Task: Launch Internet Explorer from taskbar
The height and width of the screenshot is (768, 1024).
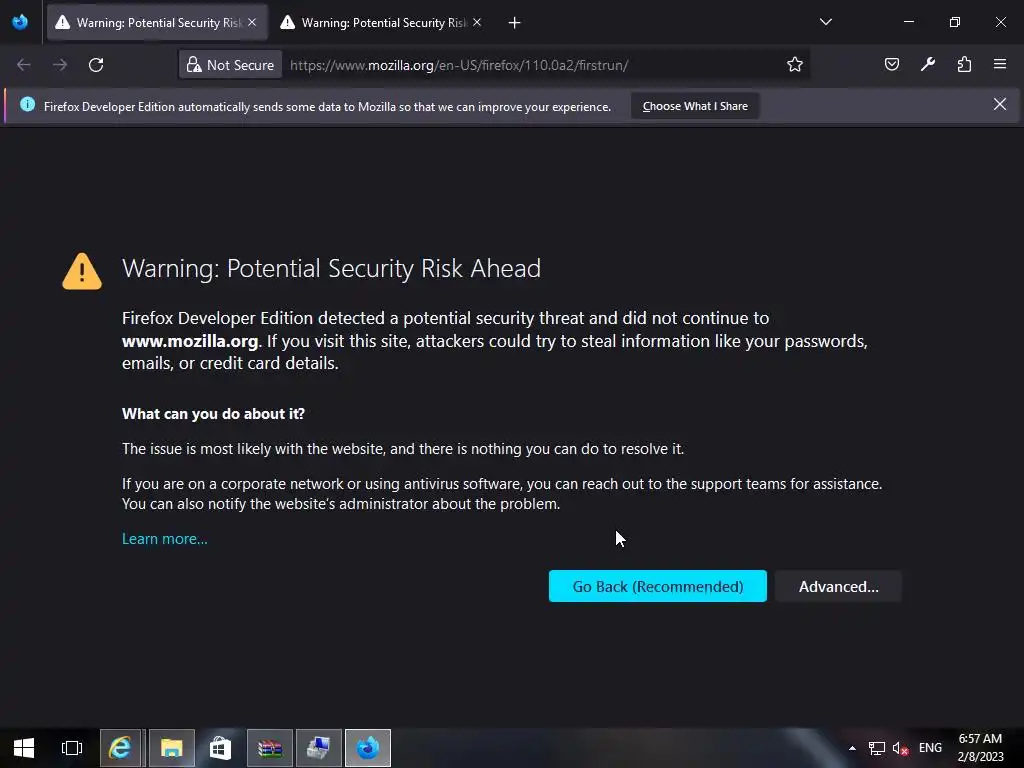Action: tap(120, 748)
